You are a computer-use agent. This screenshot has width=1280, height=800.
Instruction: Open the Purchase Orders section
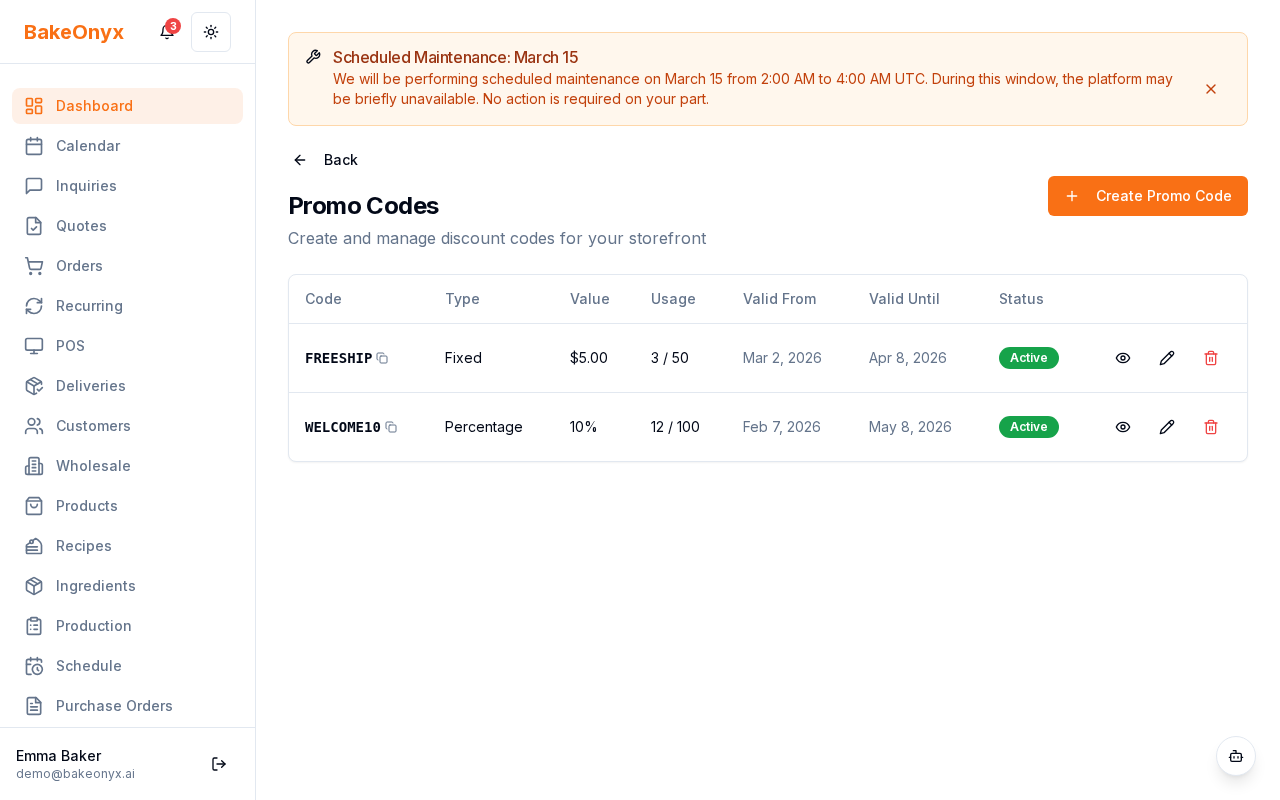tap(114, 706)
